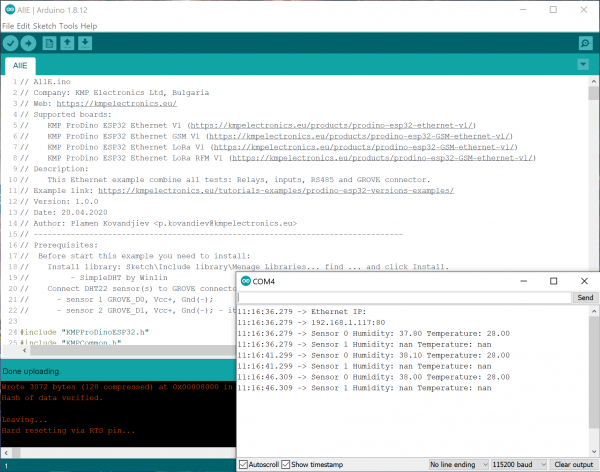Create a new sketch with New icon
Image resolution: width=600 pixels, height=472 pixels.
[49, 43]
